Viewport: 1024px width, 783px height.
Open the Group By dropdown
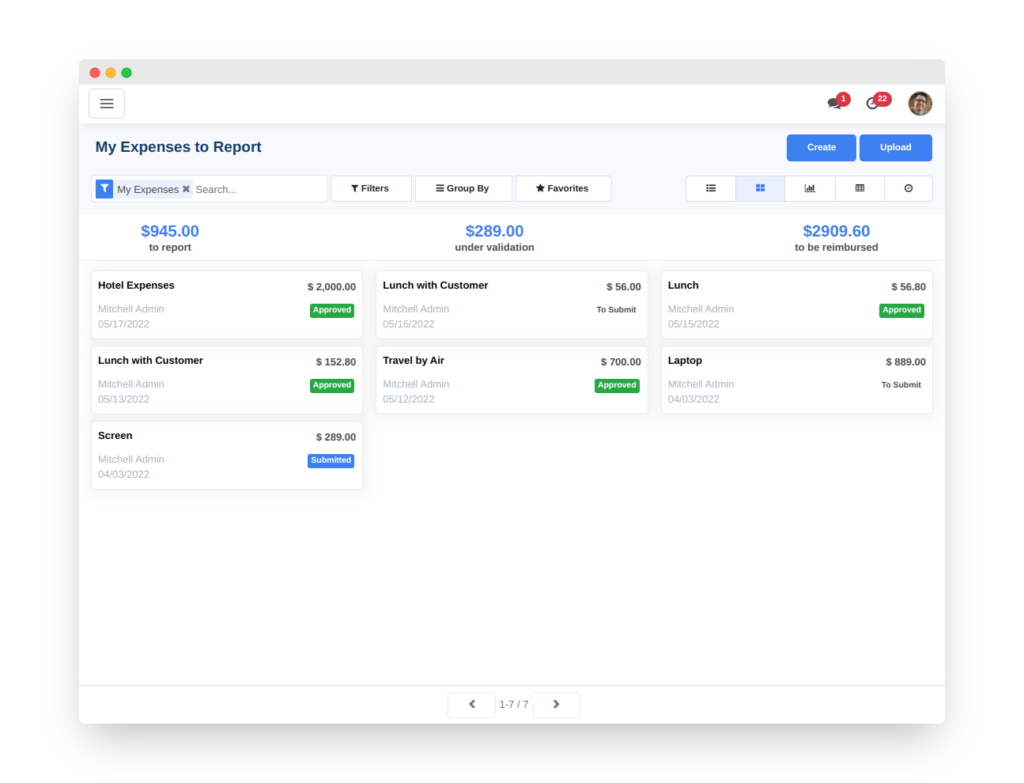click(463, 188)
